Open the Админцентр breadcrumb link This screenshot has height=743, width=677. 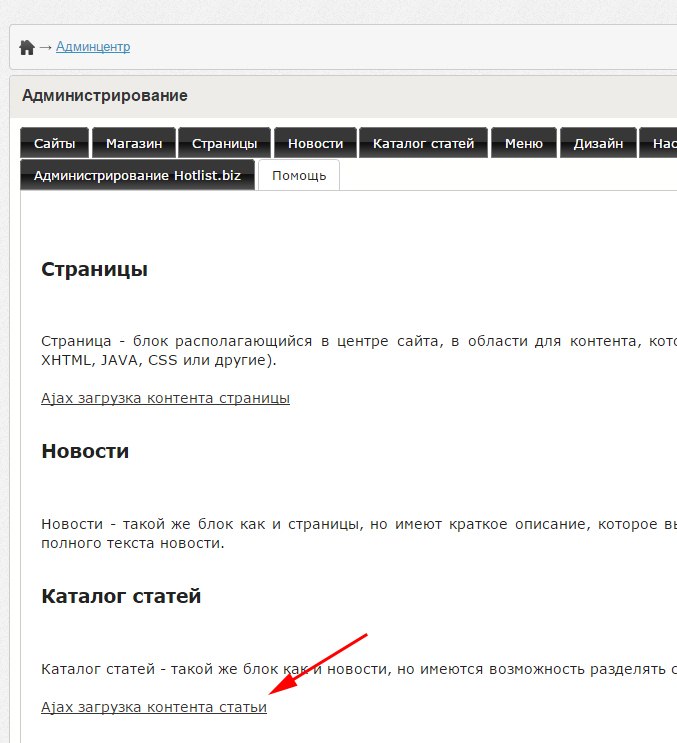click(93, 47)
